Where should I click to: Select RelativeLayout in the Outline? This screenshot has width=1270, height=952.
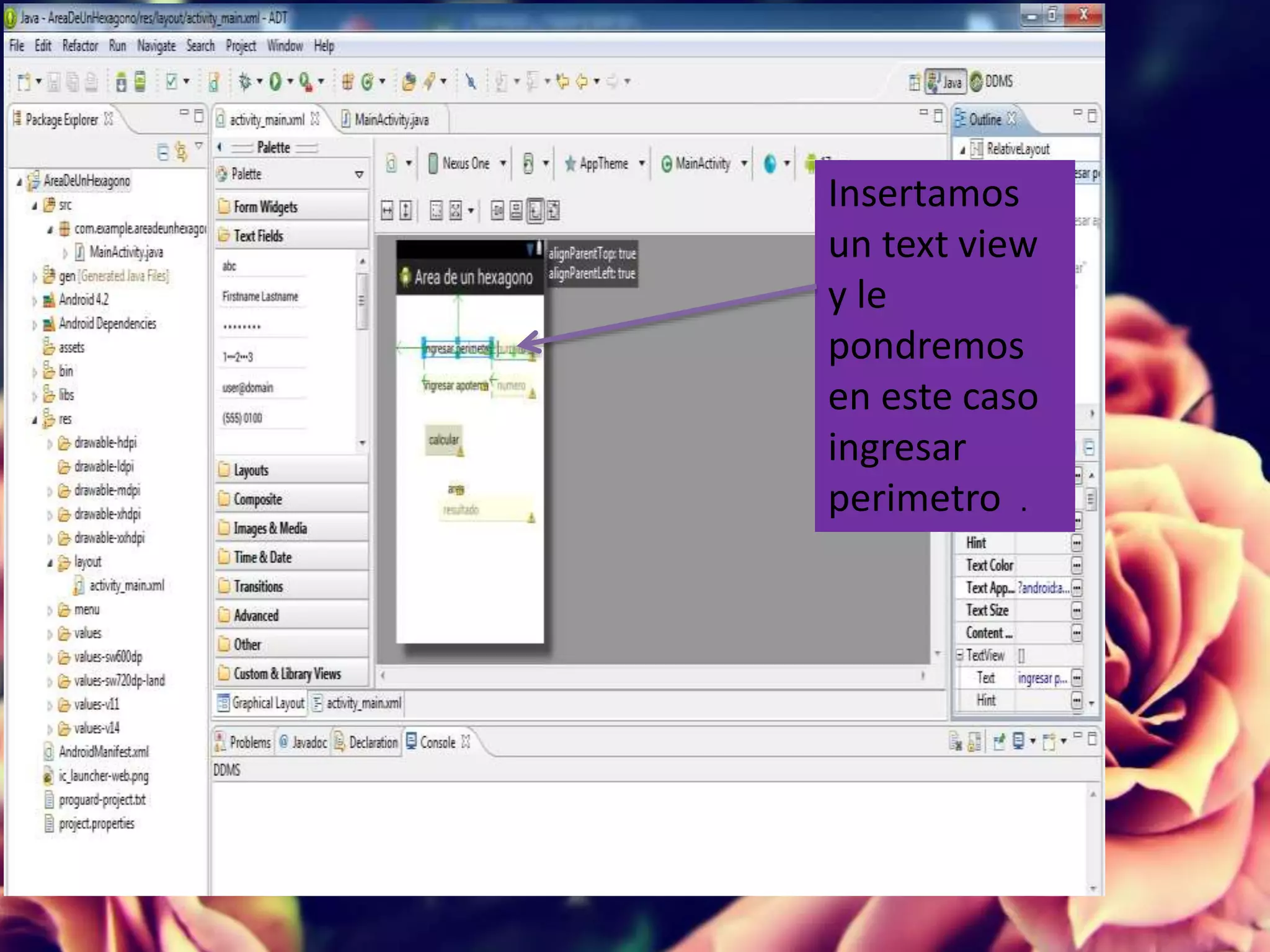[x=1011, y=149]
